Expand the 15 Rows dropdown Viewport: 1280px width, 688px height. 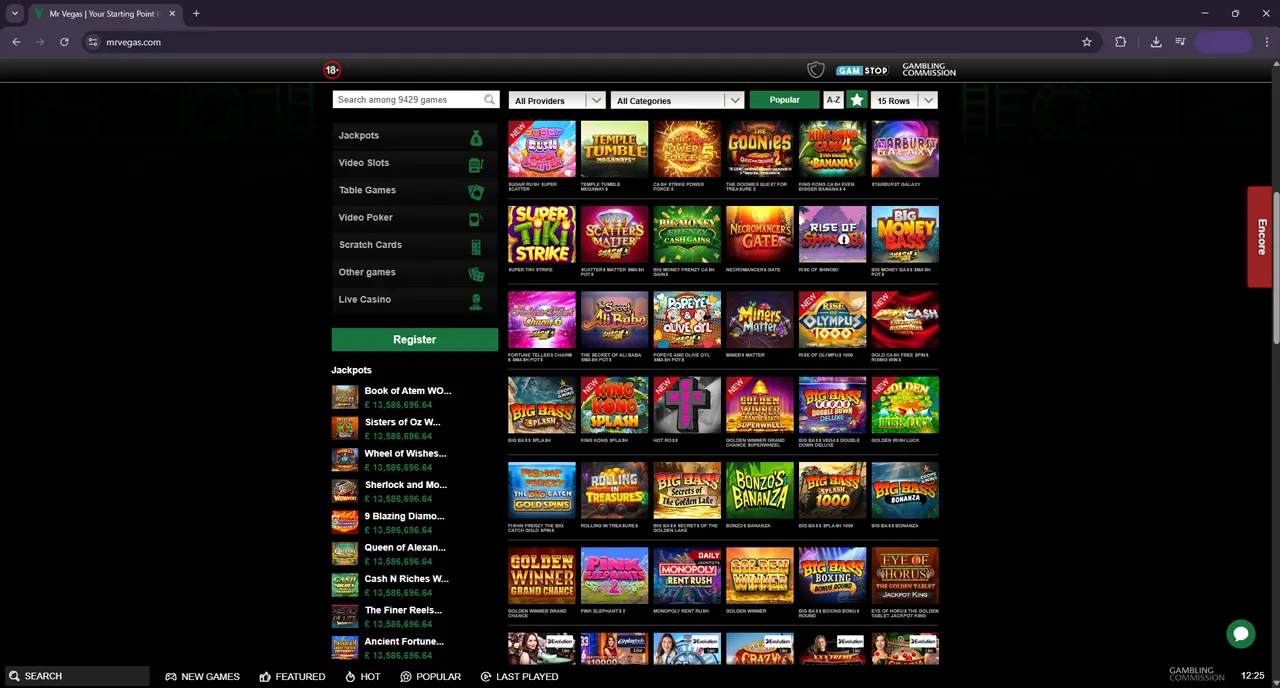point(904,101)
